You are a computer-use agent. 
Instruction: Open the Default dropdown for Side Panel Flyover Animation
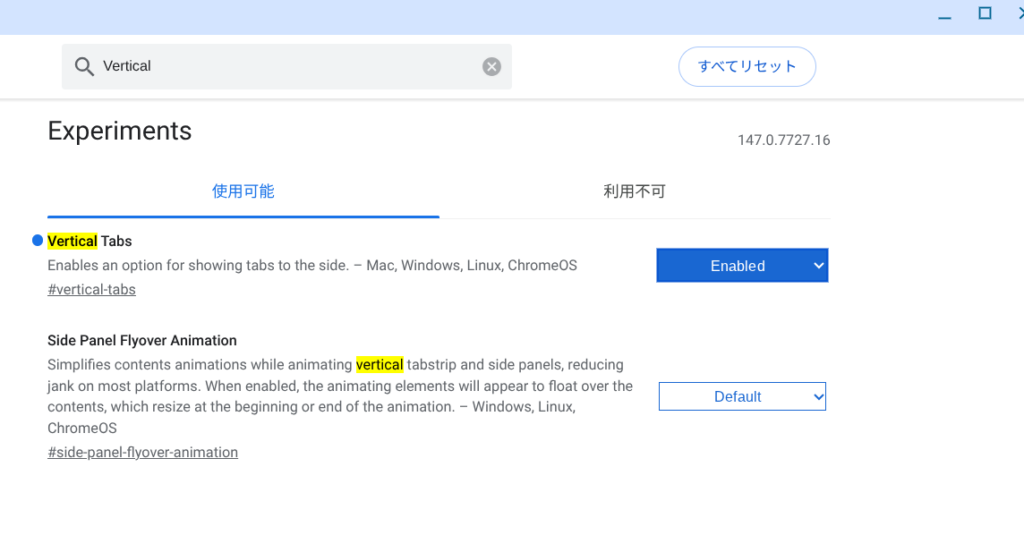(742, 397)
